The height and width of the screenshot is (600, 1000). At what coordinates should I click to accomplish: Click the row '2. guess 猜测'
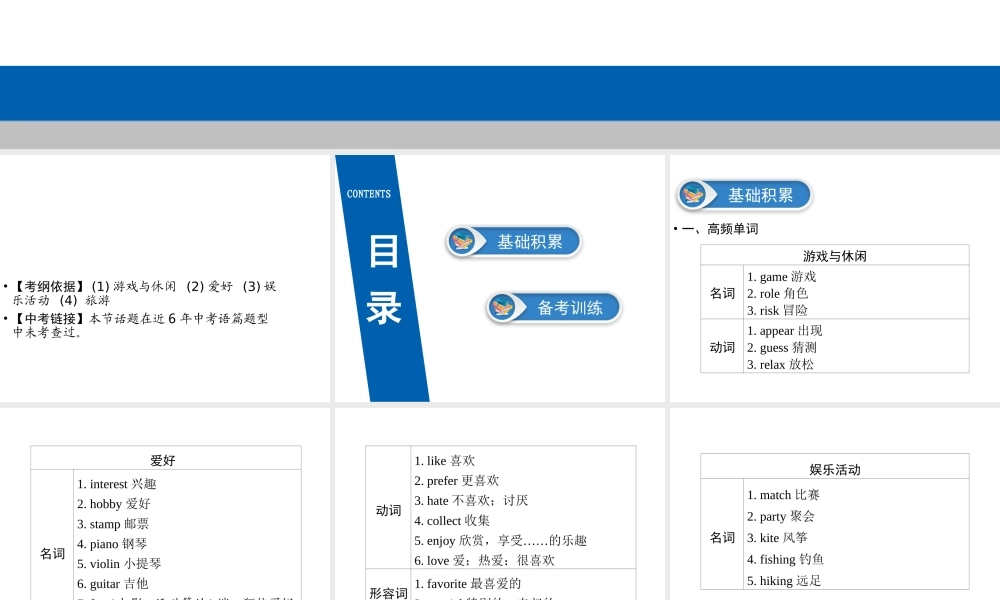pos(782,348)
